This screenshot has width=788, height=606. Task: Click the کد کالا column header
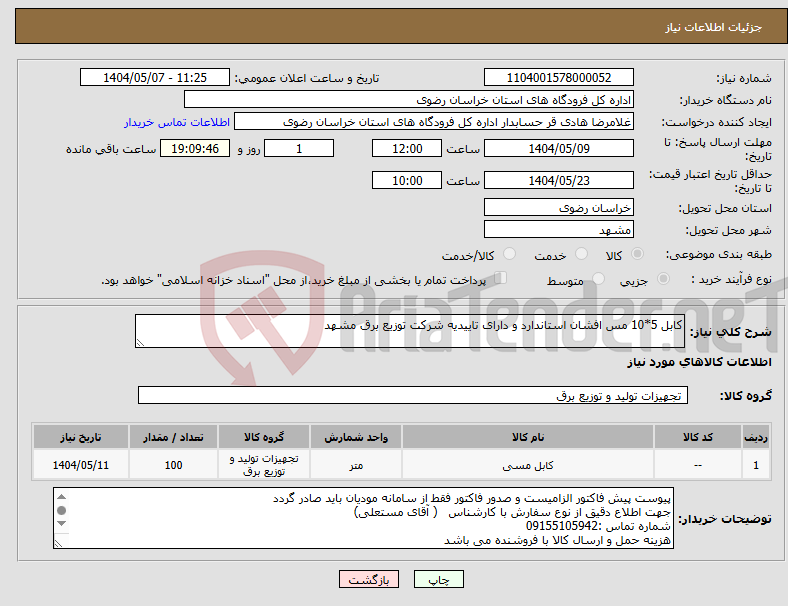pos(698,437)
